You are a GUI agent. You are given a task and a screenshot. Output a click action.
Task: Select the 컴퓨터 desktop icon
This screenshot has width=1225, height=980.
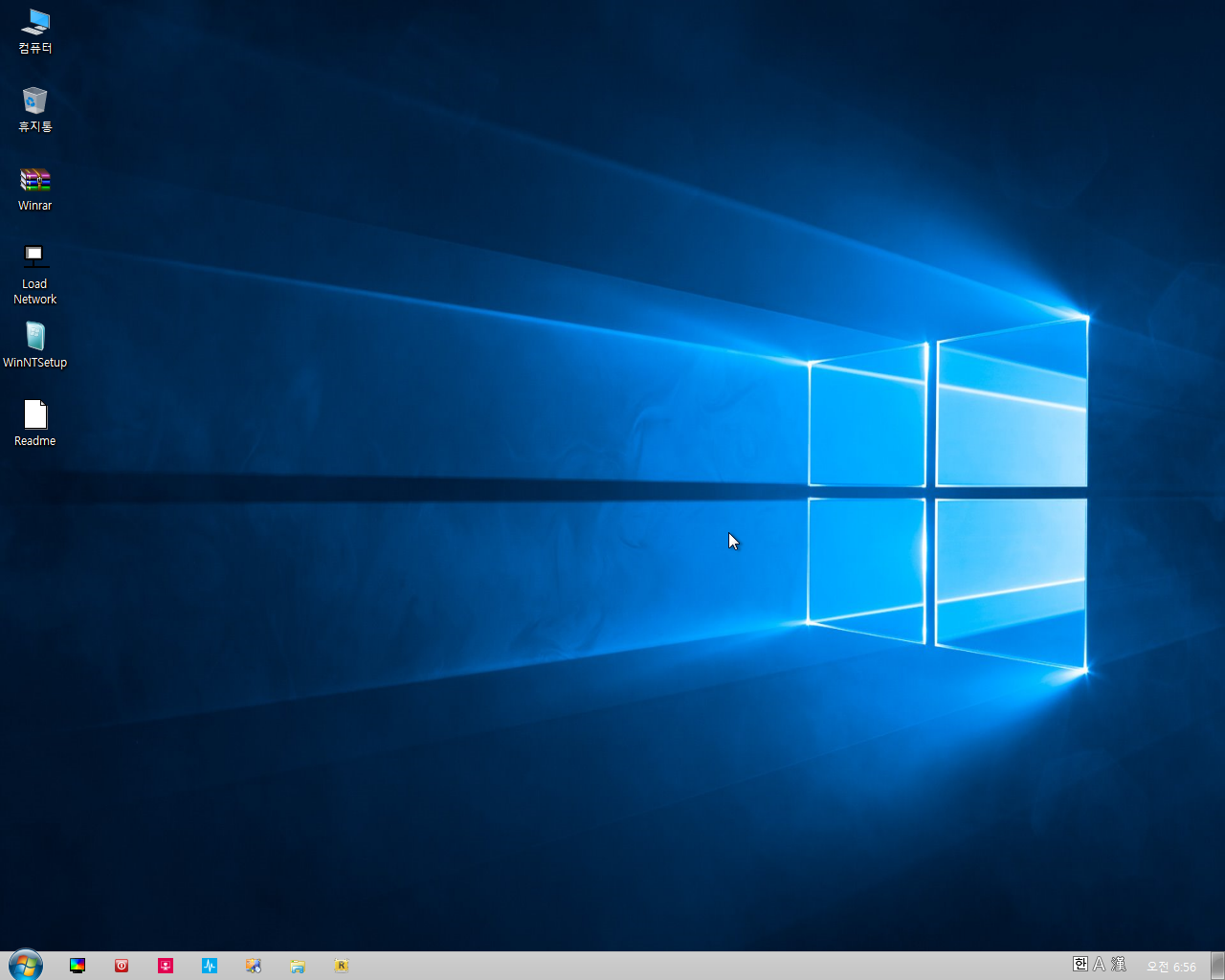(x=35, y=31)
